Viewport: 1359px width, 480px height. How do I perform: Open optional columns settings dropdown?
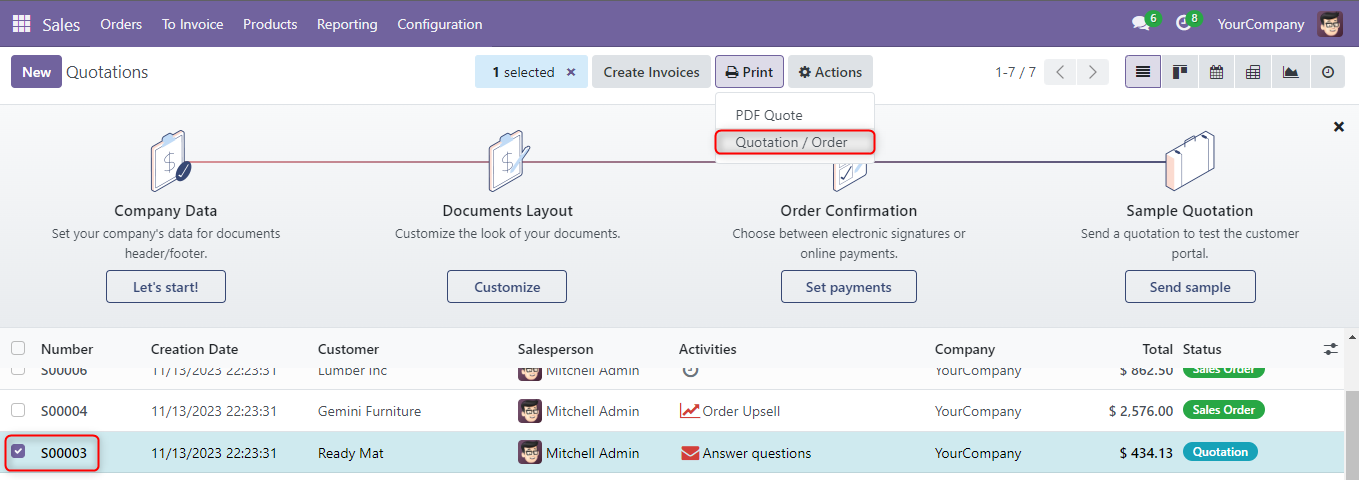[x=1330, y=349]
